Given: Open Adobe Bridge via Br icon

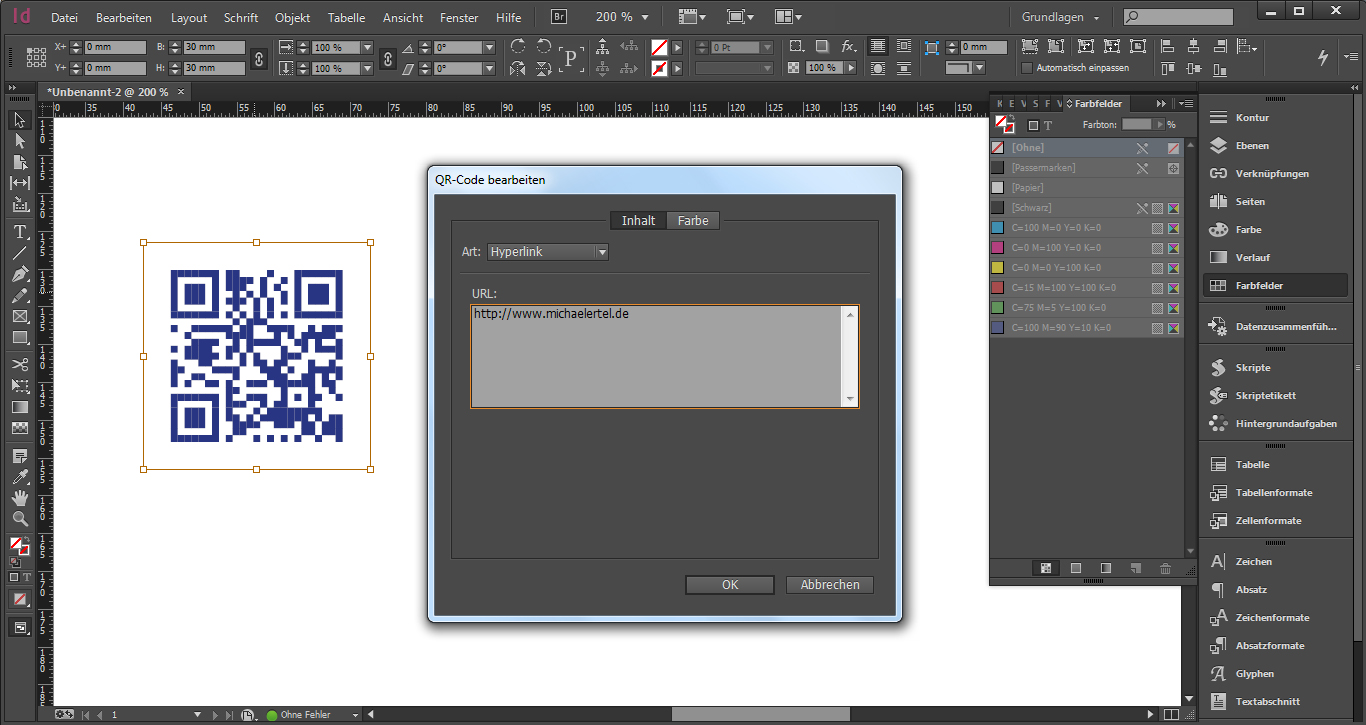Looking at the screenshot, I should click(559, 17).
